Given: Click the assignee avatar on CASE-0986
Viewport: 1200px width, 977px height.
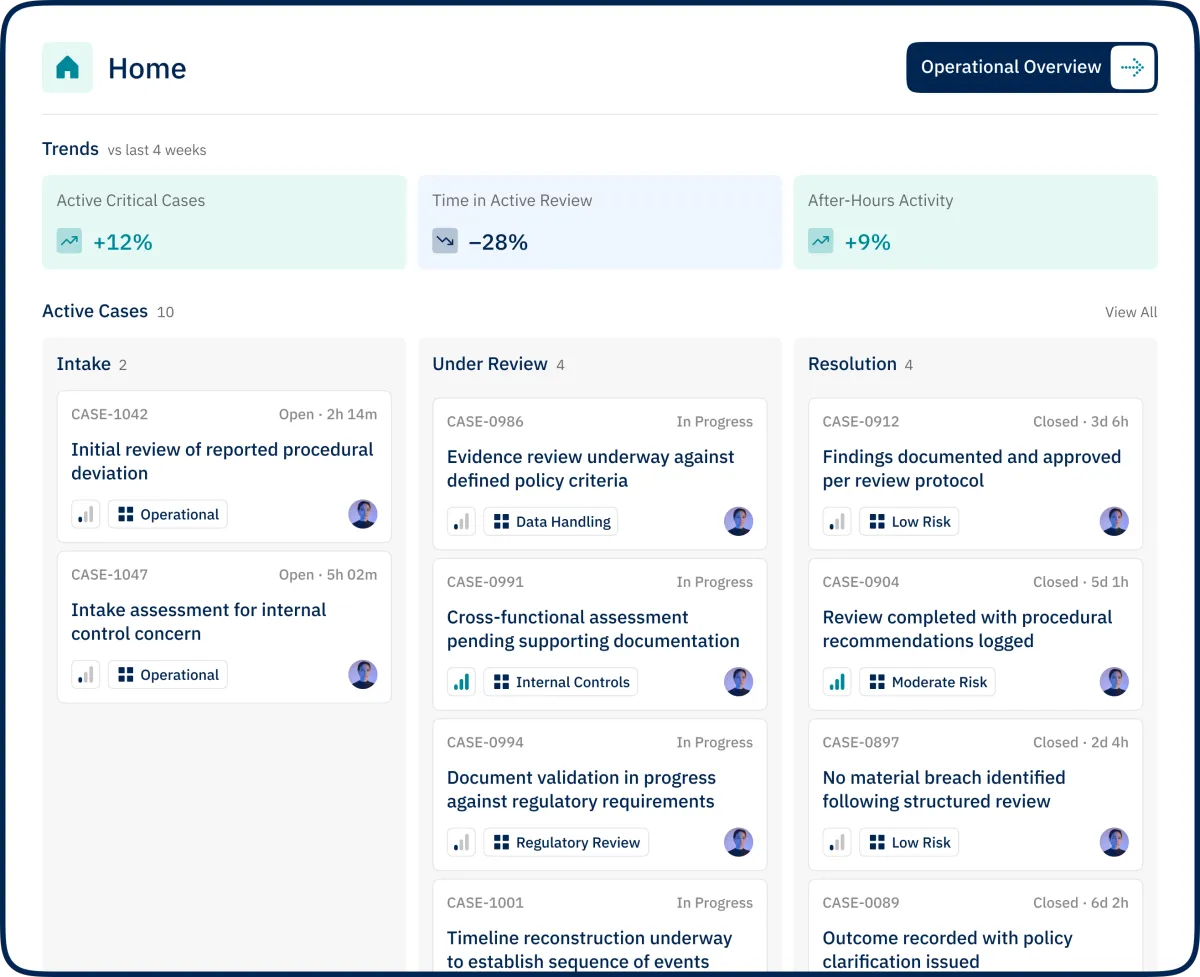Looking at the screenshot, I should tap(738, 521).
